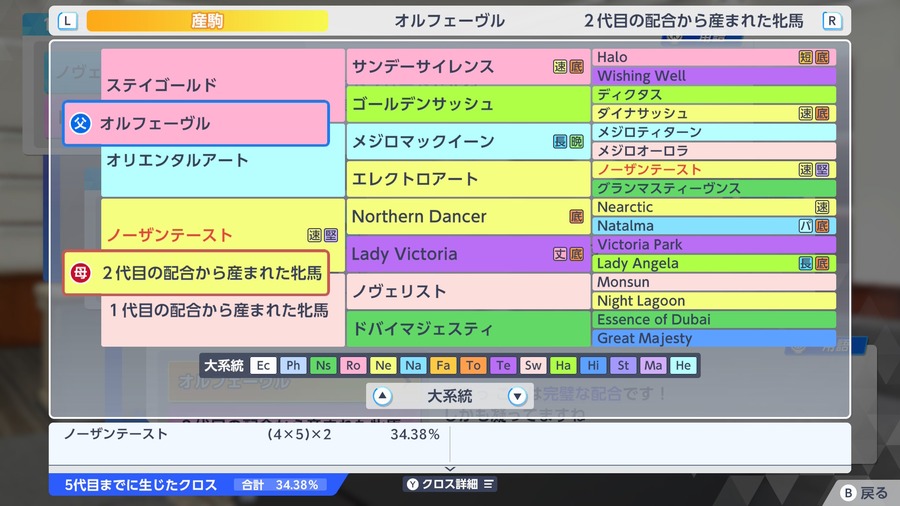Click the Ro lineage color swatch
Screen dimensions: 900x506
[354, 365]
